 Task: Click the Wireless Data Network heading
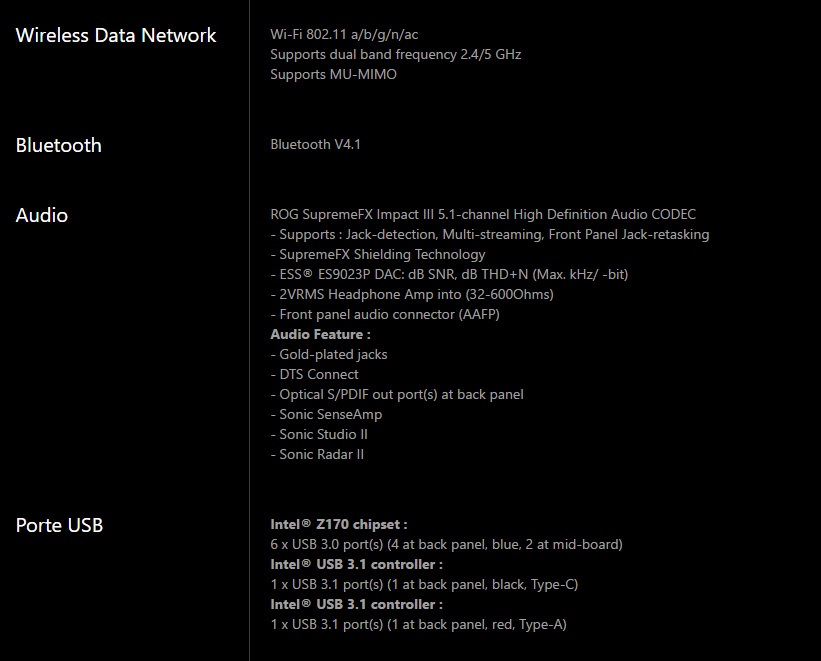point(116,35)
